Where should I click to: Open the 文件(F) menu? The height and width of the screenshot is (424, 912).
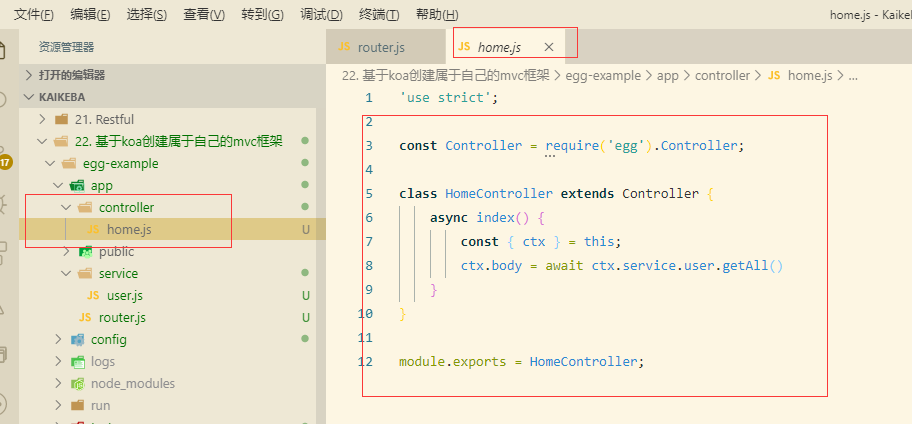click(33, 15)
